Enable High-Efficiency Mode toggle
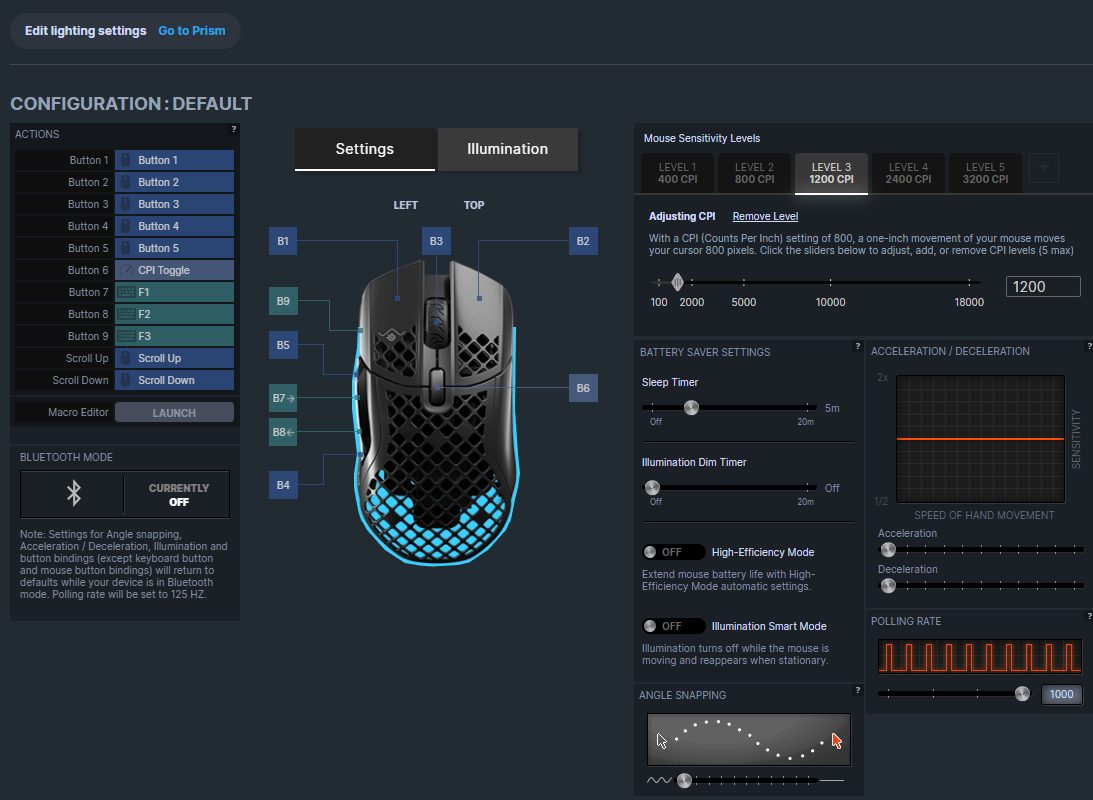The height and width of the screenshot is (800, 1093). click(x=674, y=552)
